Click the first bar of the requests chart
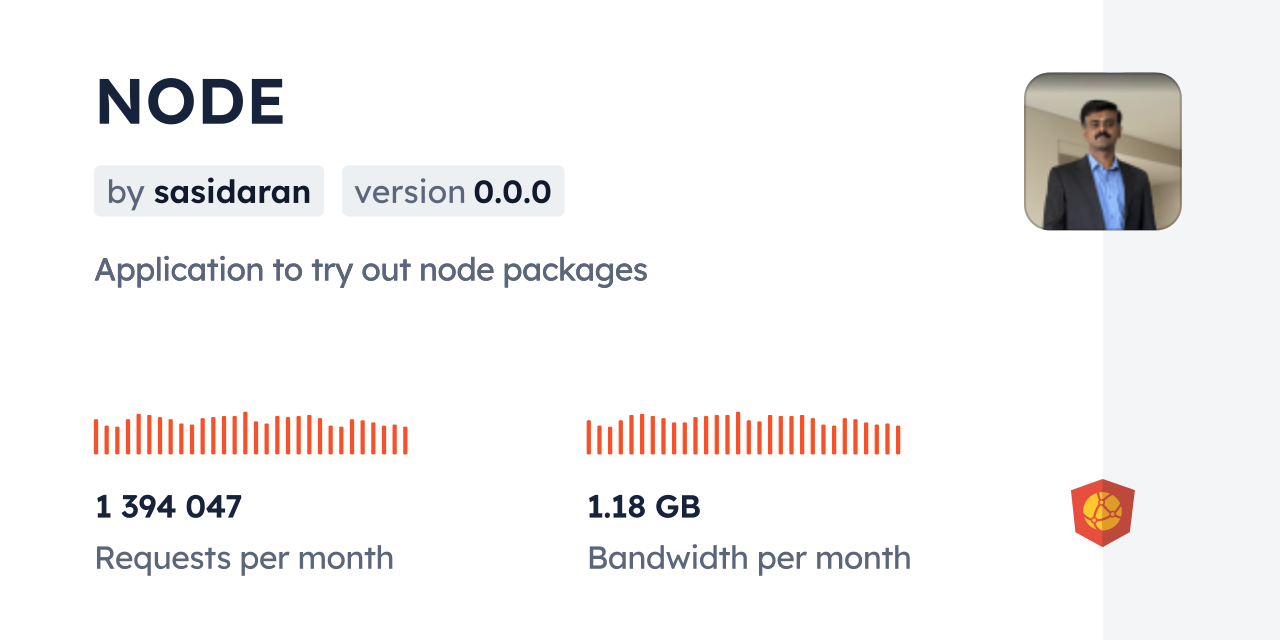Screen dimensions: 1280x640 tap(96, 437)
